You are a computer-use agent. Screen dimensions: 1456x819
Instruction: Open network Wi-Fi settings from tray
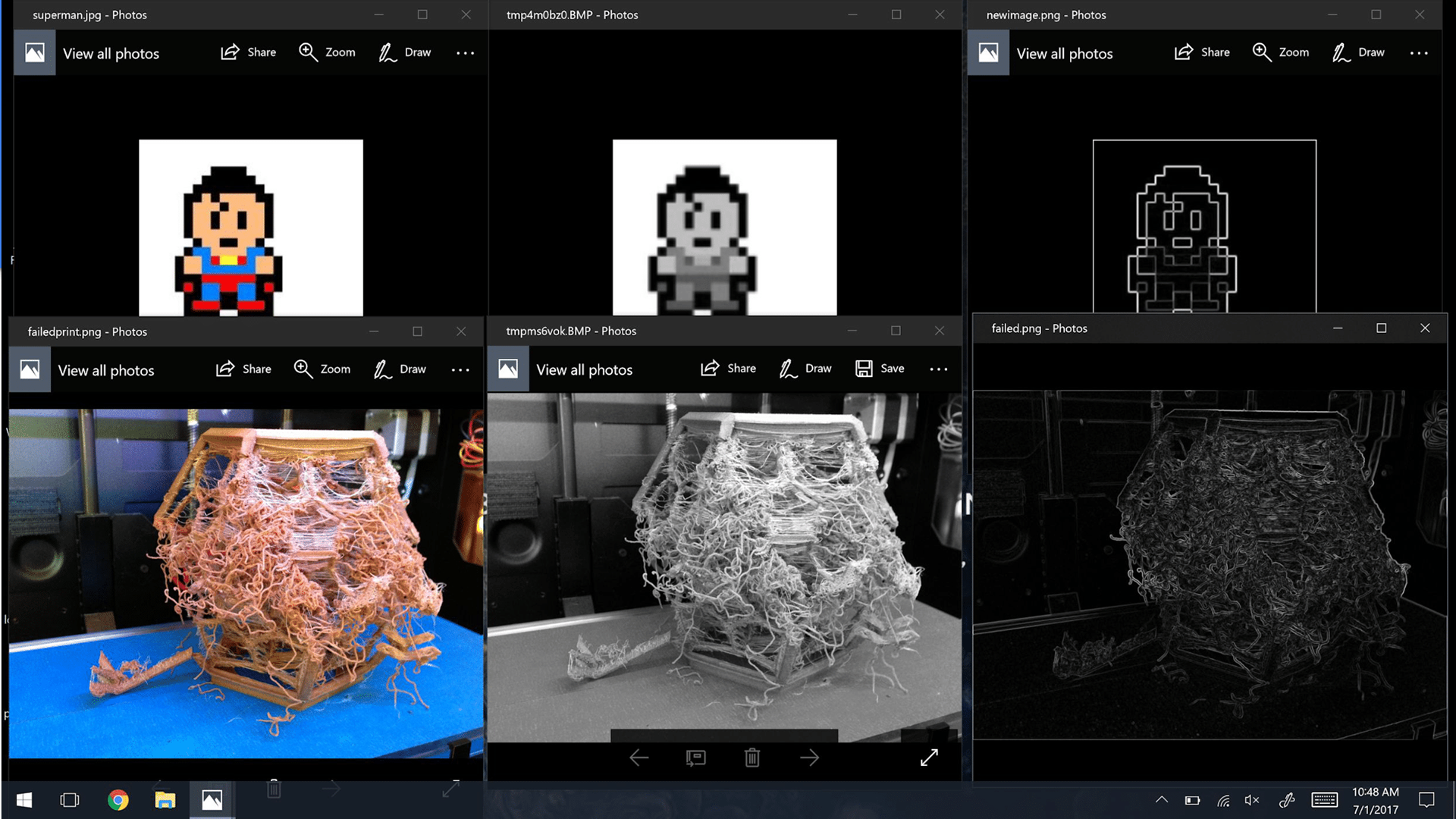(x=1223, y=800)
